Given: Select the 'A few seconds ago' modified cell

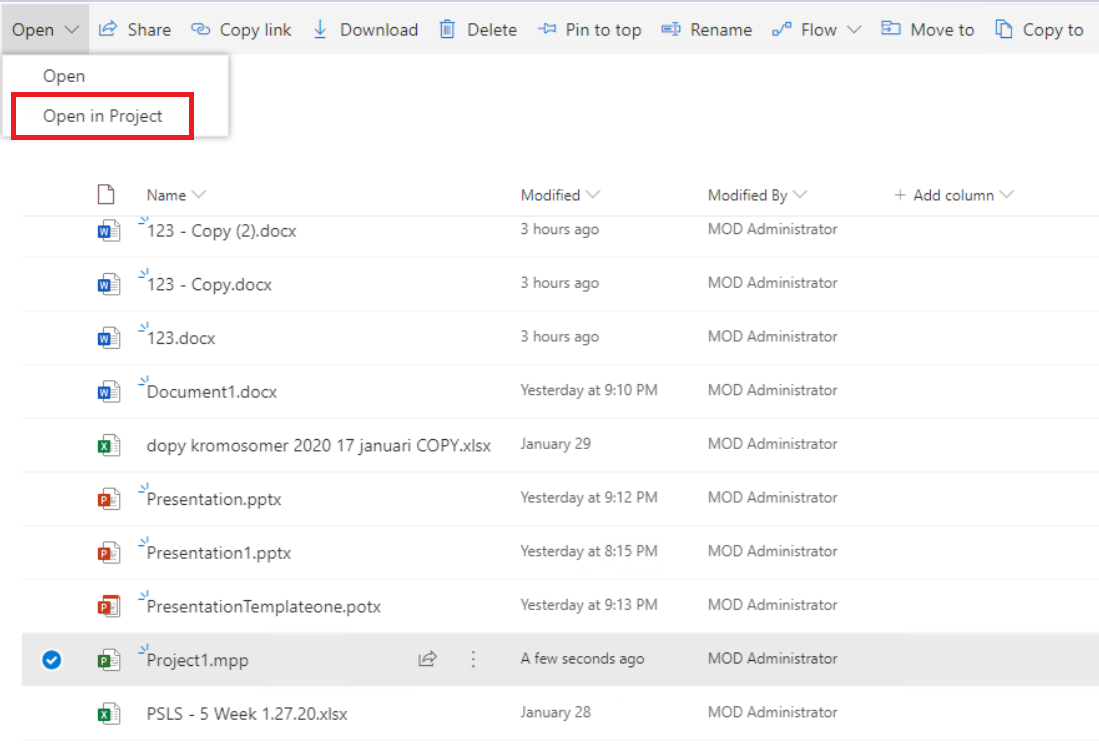Looking at the screenshot, I should pos(582,658).
